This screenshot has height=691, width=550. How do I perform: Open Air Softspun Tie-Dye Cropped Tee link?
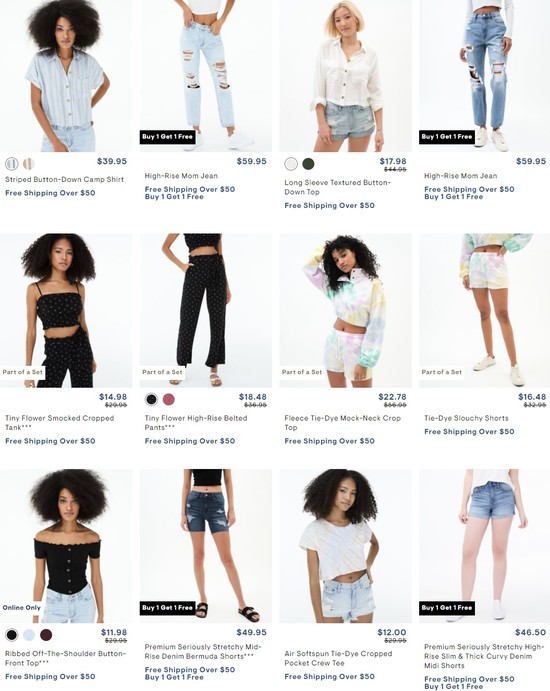pos(338,658)
